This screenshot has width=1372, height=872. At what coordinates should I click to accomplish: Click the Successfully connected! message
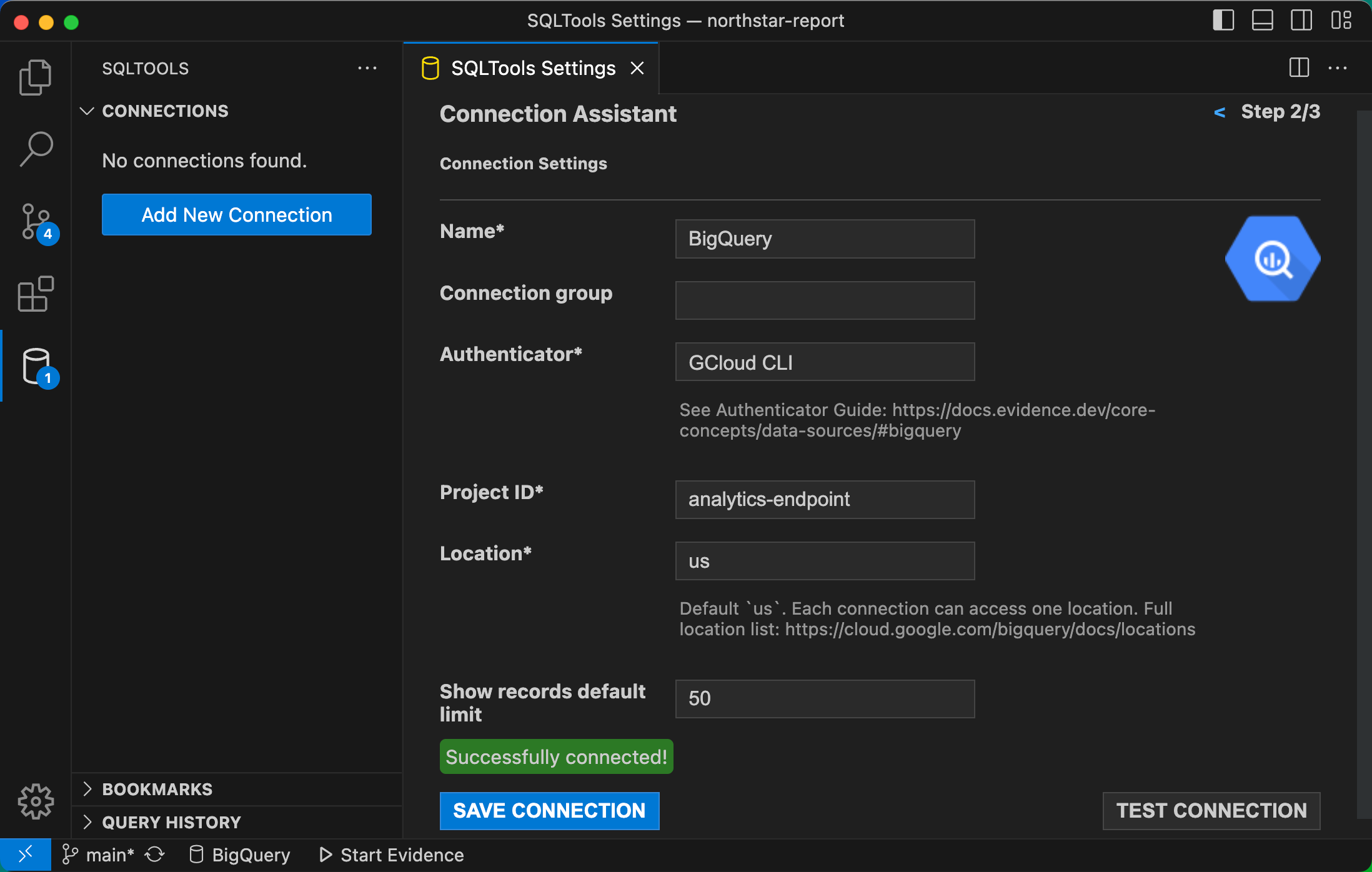[556, 757]
